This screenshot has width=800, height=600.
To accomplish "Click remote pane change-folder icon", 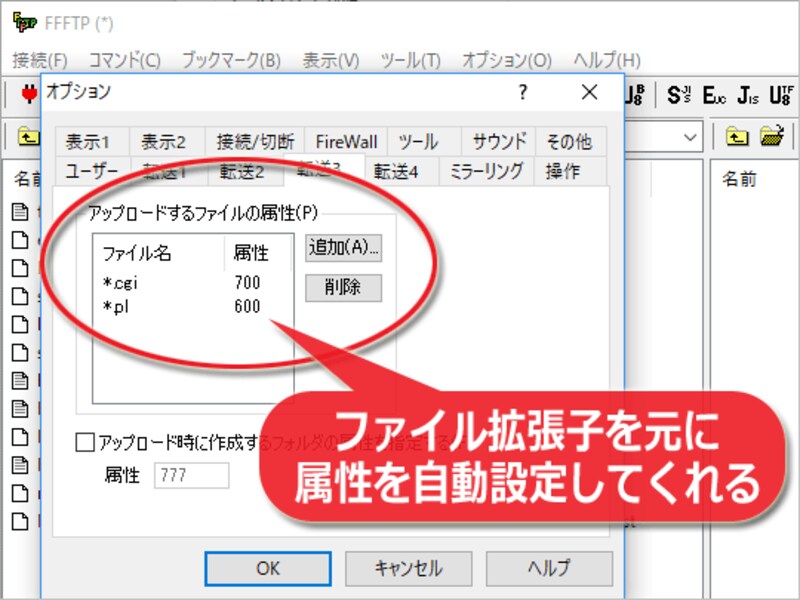I will (x=772, y=136).
